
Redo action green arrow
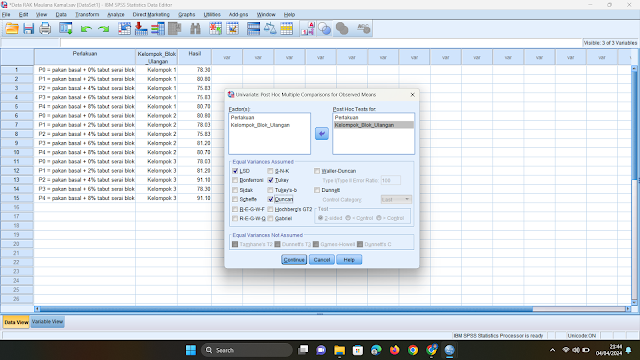coord(104,29)
